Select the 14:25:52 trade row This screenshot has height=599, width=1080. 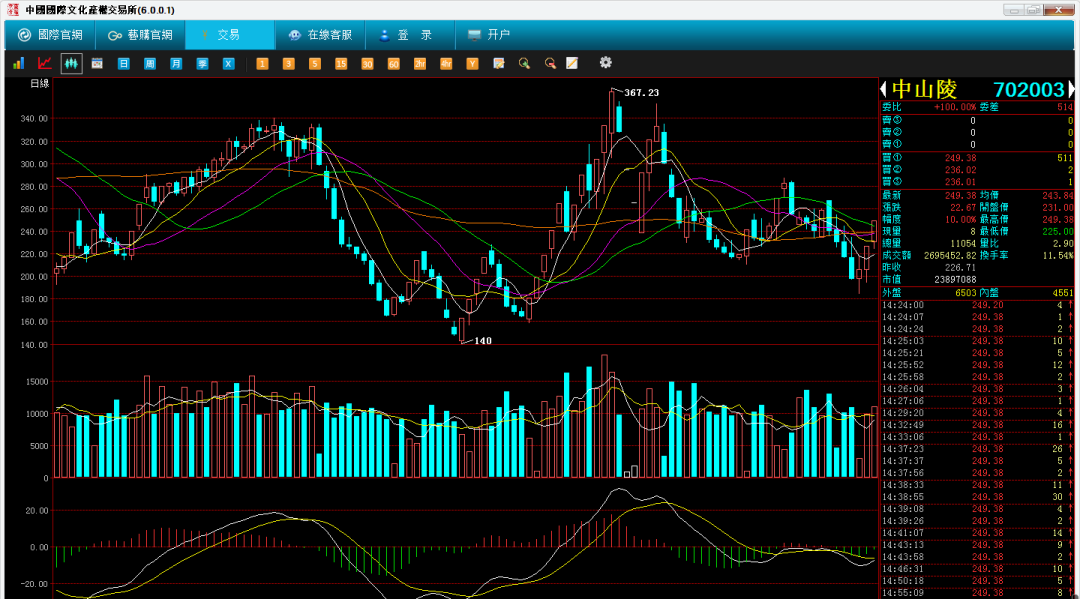tap(977, 365)
